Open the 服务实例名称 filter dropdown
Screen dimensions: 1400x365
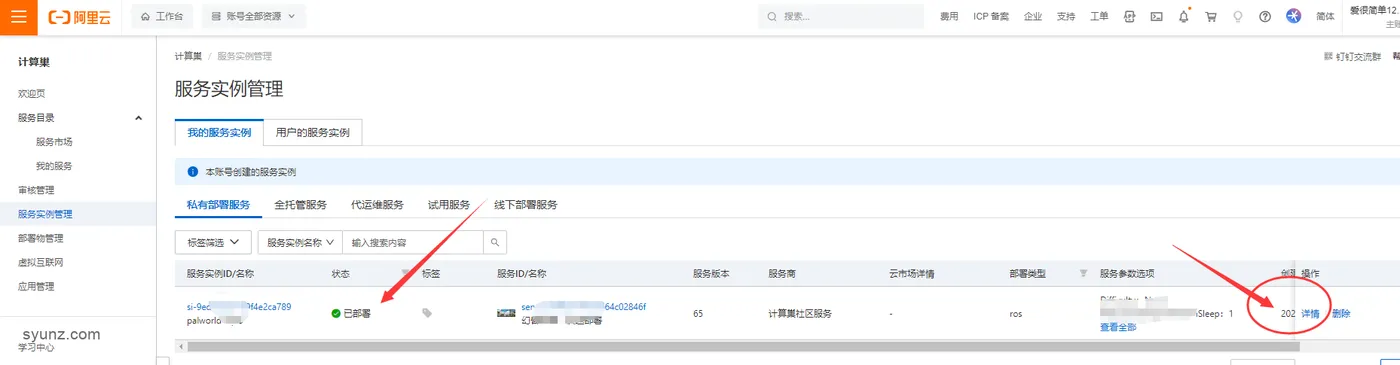pos(300,242)
